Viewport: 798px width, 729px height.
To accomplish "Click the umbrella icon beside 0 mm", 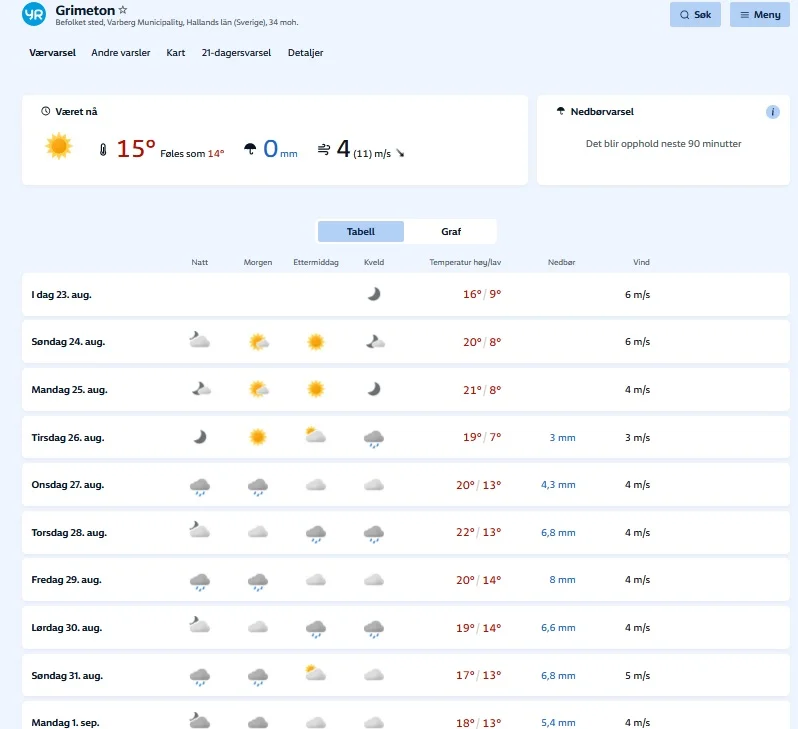I will pyautogui.click(x=250, y=149).
